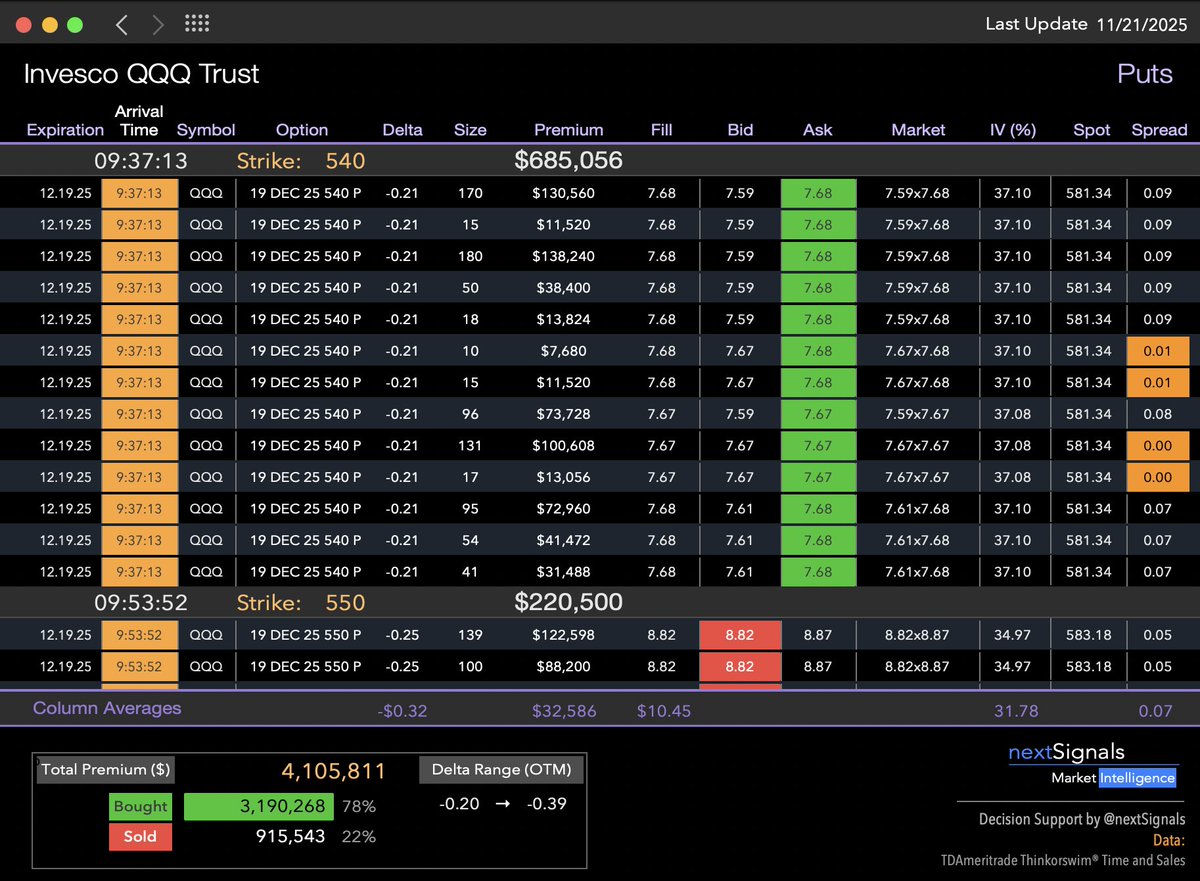Click the forward navigation arrow
The height and width of the screenshot is (881, 1200).
point(158,23)
